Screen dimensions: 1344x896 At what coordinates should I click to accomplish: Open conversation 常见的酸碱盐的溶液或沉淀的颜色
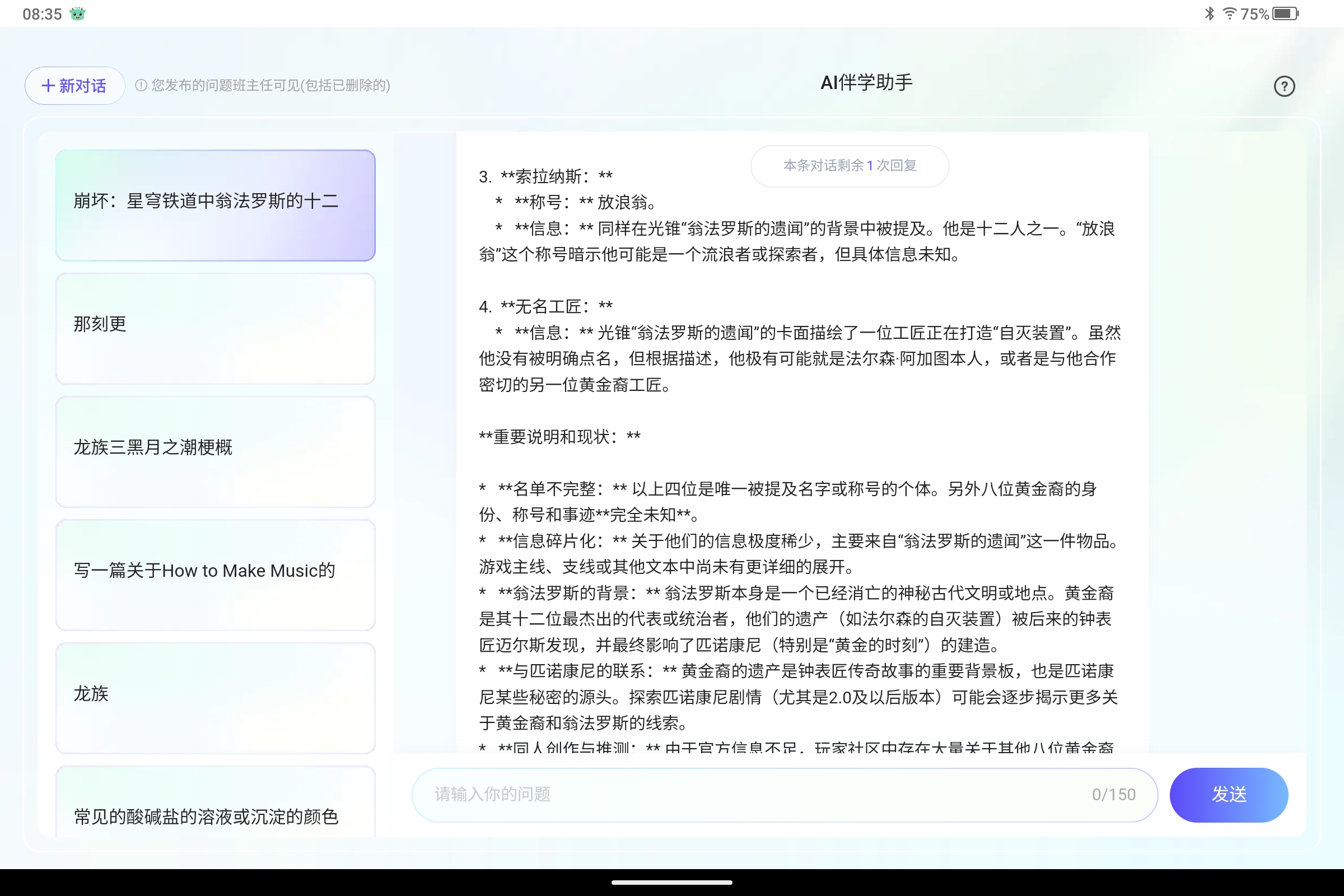tap(216, 802)
